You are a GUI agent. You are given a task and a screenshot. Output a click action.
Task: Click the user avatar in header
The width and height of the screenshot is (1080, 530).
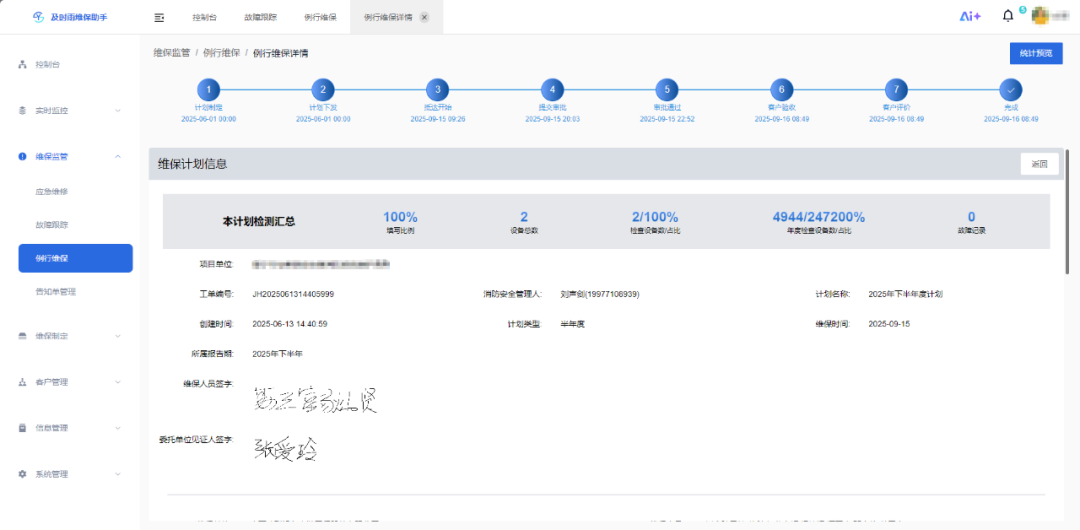[1041, 16]
